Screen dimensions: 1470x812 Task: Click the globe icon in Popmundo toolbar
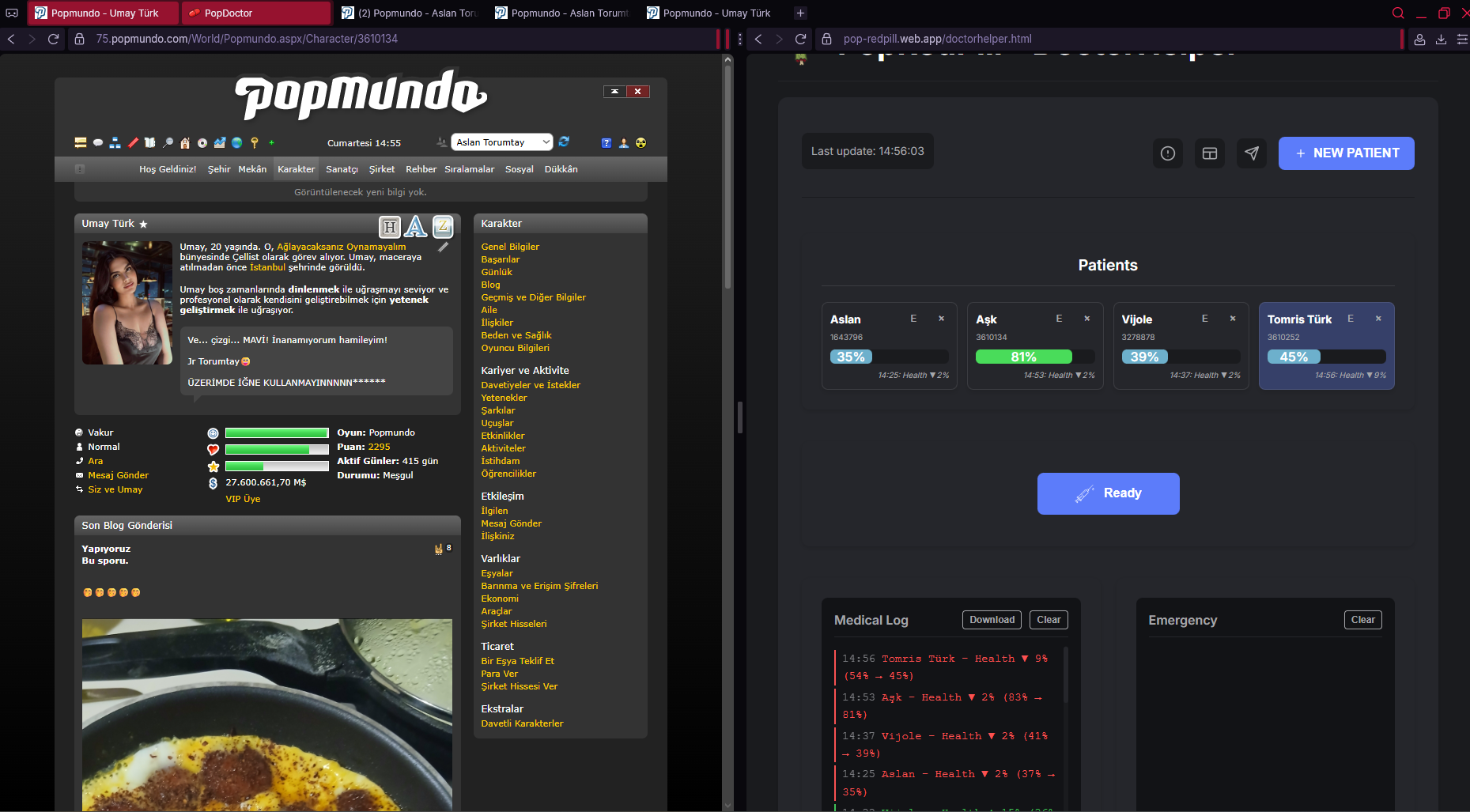tap(237, 143)
